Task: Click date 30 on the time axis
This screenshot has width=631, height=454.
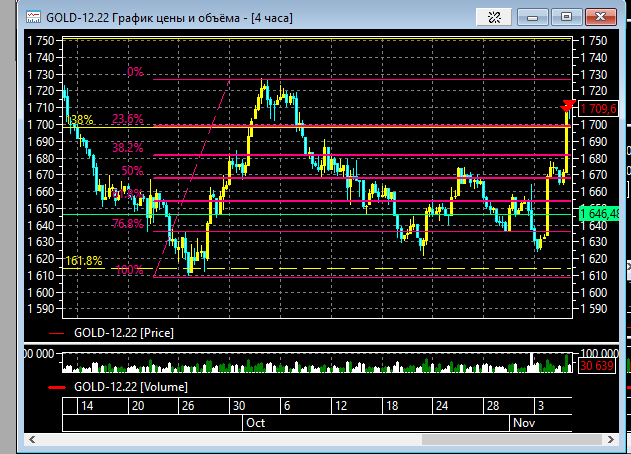Action: click(x=239, y=406)
